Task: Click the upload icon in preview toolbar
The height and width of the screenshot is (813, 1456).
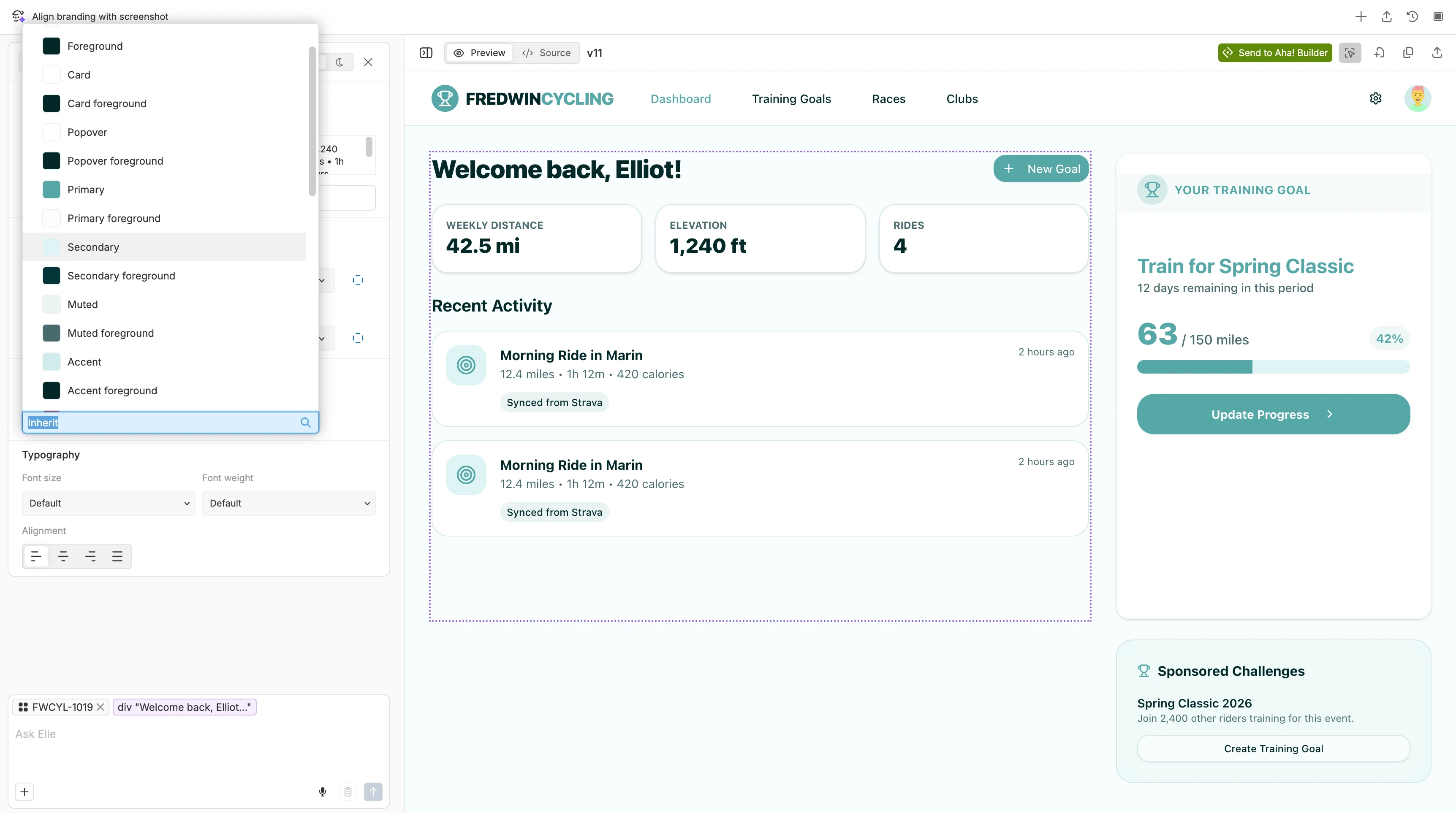Action: [1437, 52]
